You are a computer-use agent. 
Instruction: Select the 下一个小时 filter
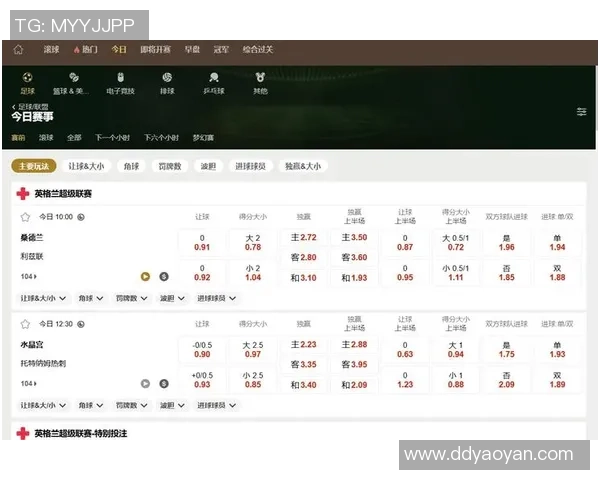pyautogui.click(x=112, y=137)
